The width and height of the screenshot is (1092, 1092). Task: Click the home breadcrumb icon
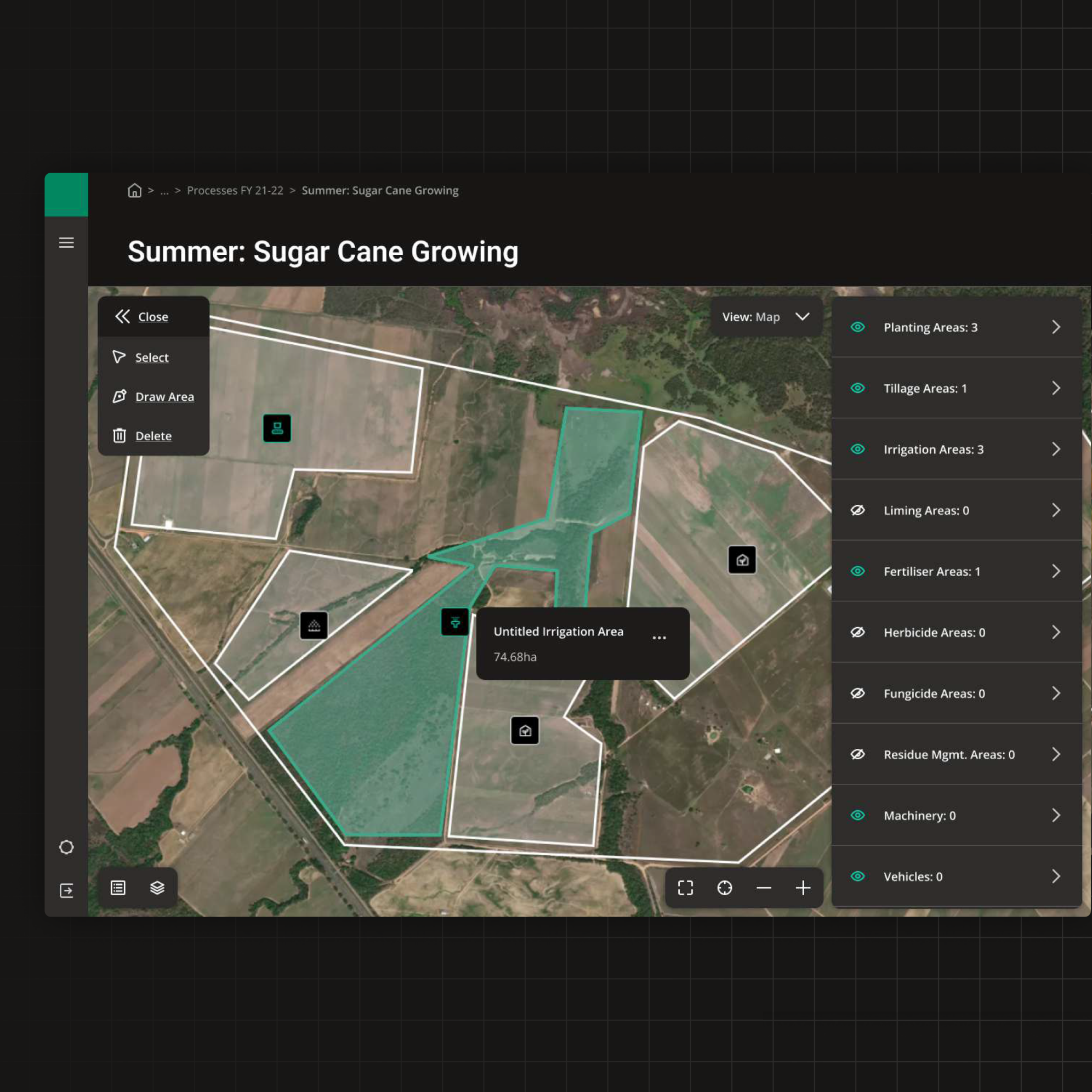(x=134, y=190)
